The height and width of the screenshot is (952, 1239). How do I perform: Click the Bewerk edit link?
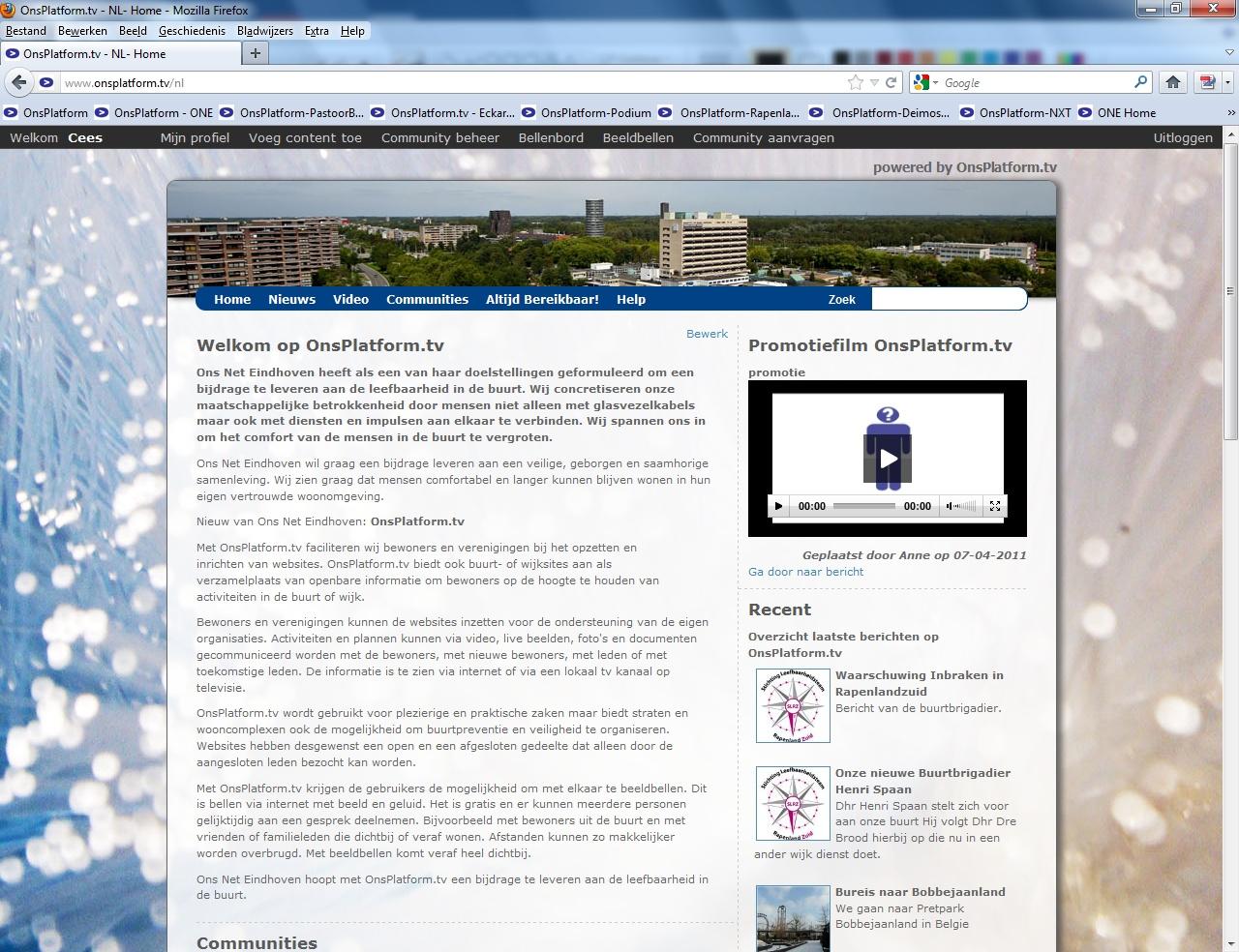tap(707, 334)
